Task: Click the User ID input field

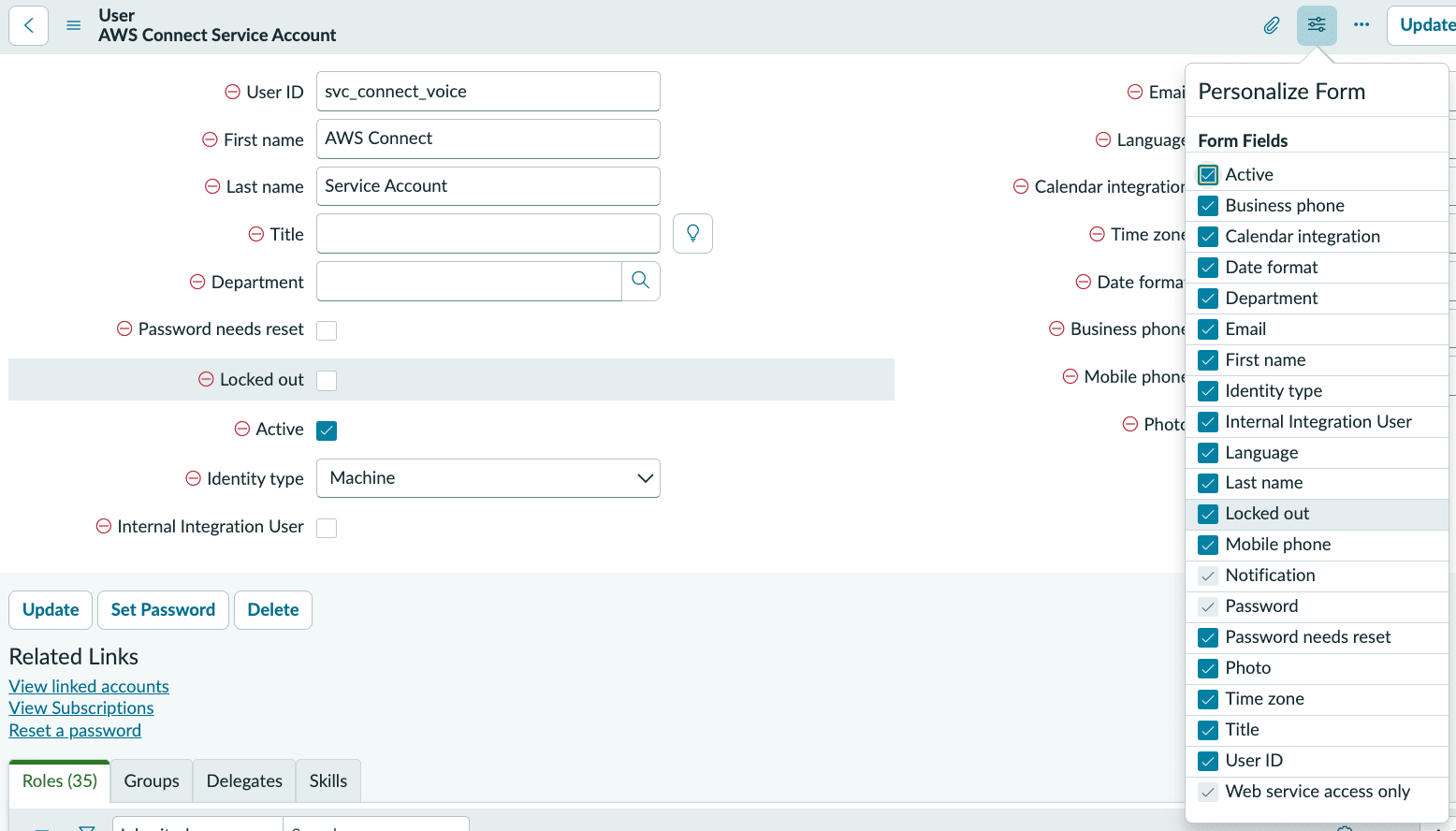Action: coord(488,92)
